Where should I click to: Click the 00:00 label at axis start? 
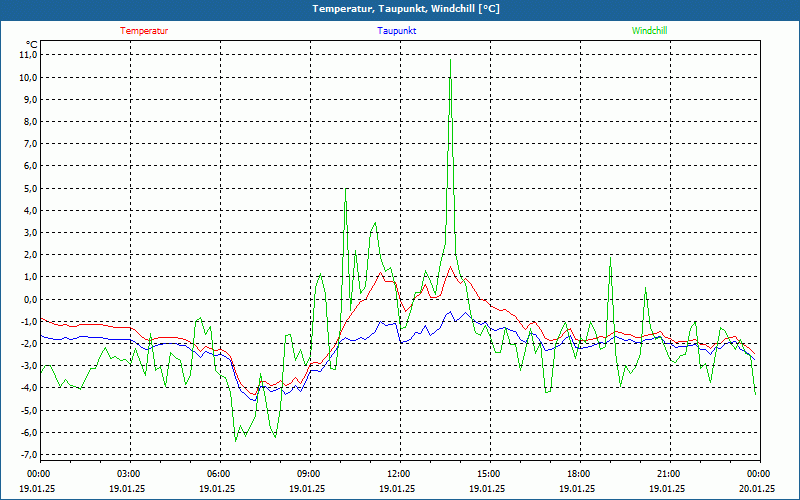(x=37, y=474)
